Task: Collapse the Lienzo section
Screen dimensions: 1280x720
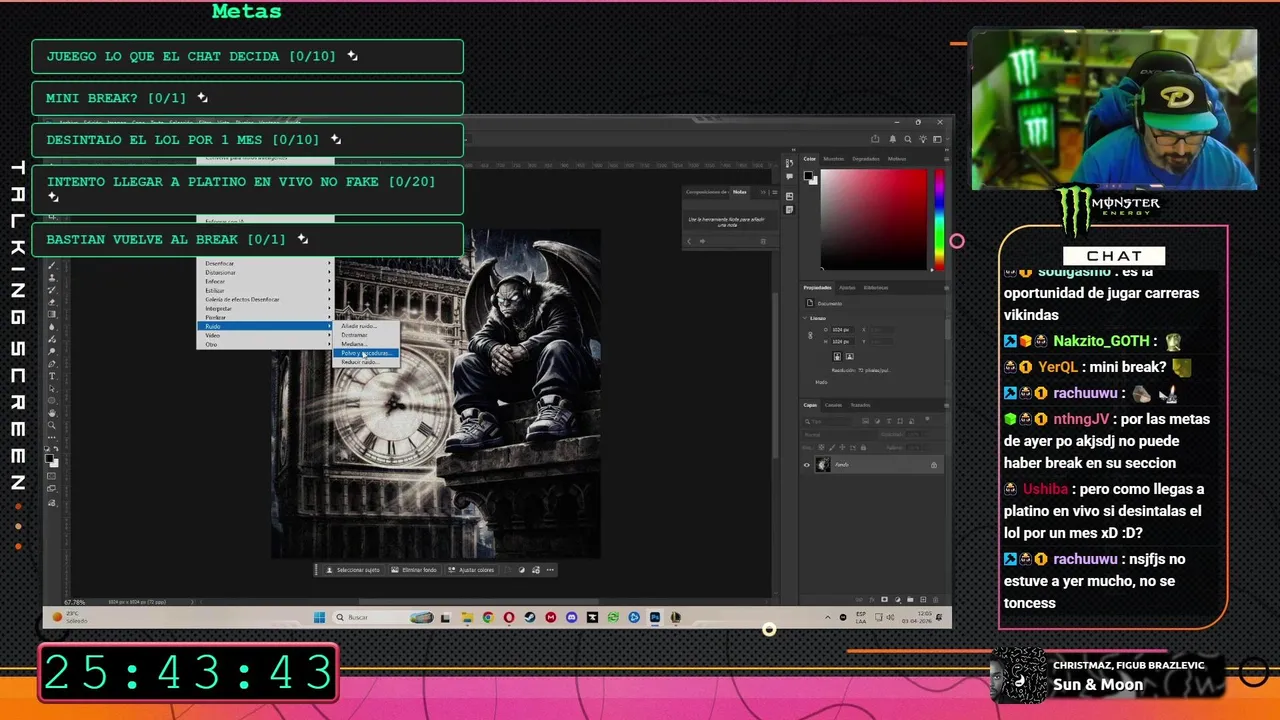Action: pos(805,318)
